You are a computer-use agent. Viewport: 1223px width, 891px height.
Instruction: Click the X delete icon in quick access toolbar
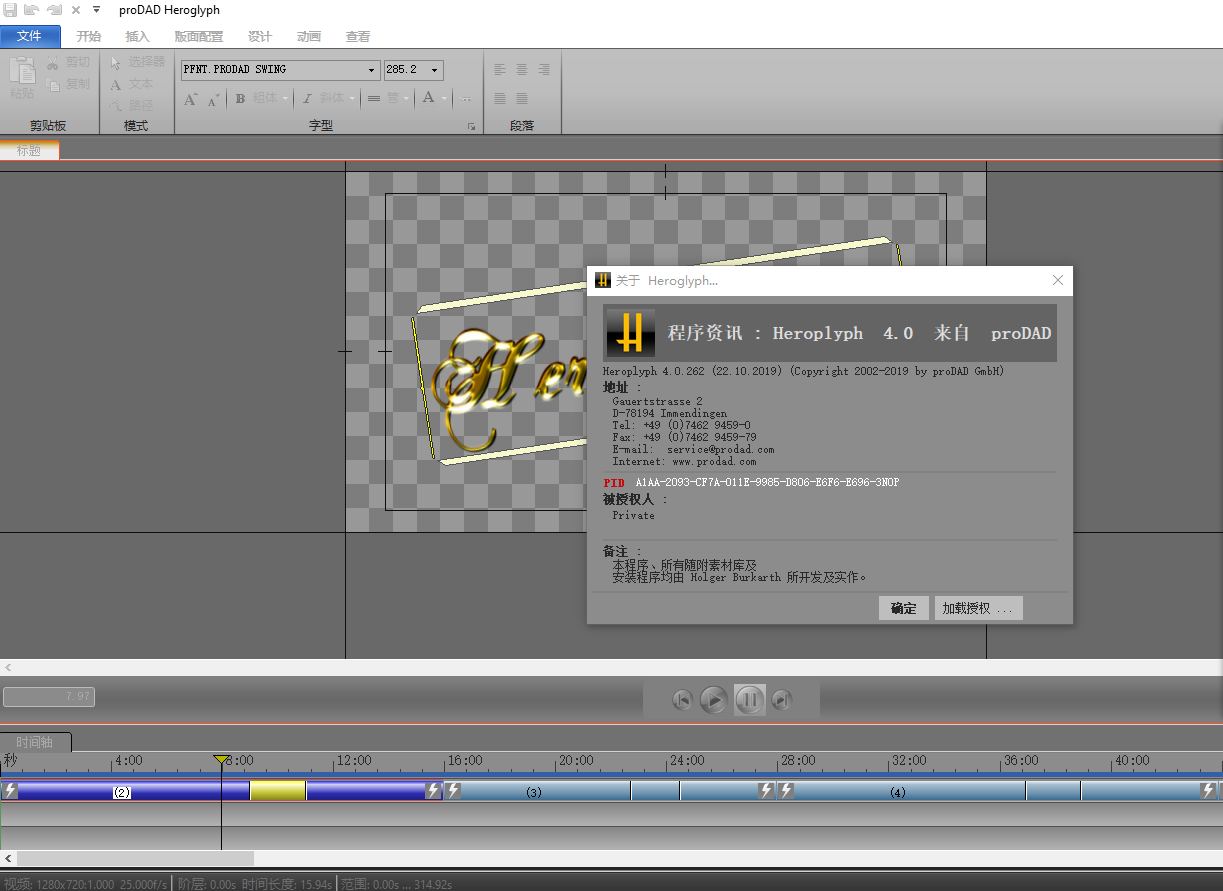(75, 10)
